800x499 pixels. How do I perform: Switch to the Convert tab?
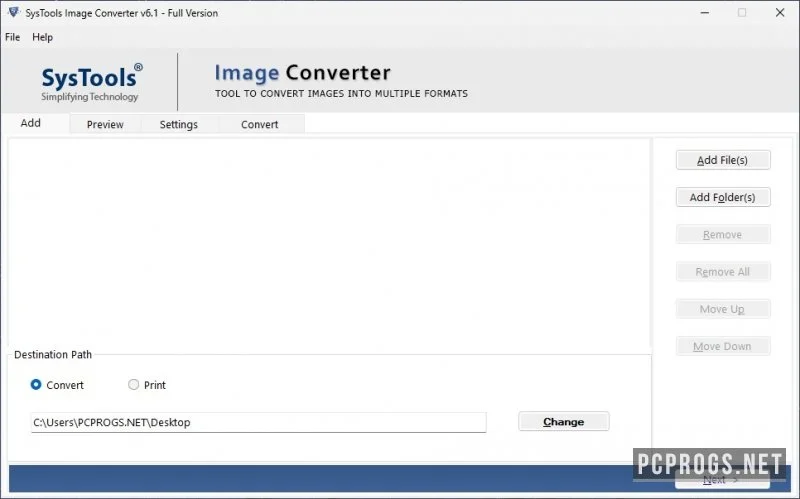[260, 124]
